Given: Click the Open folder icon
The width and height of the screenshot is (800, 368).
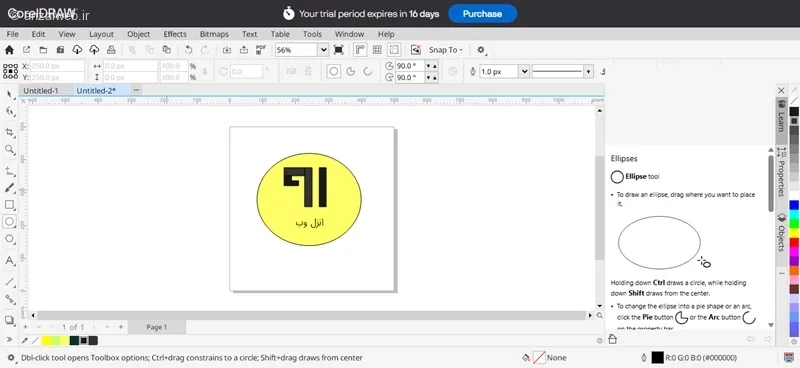Looking at the screenshot, I should pyautogui.click(x=43, y=50).
